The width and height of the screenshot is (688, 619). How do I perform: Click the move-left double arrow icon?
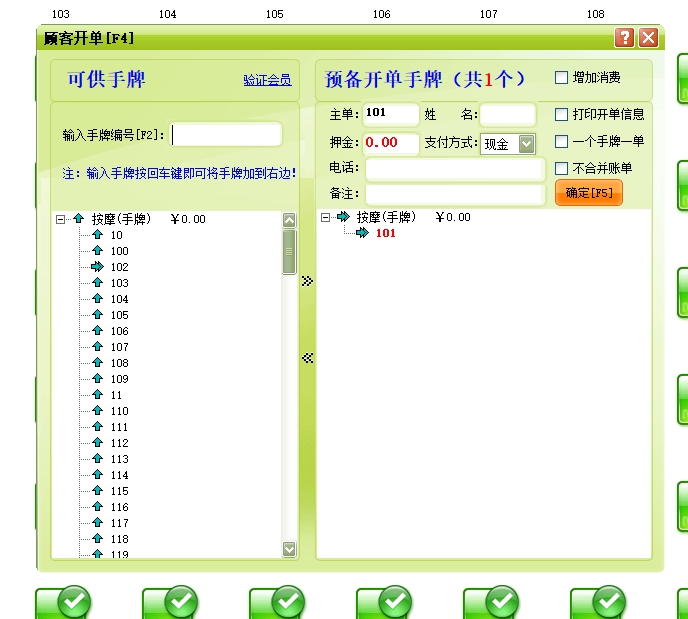pos(307,357)
